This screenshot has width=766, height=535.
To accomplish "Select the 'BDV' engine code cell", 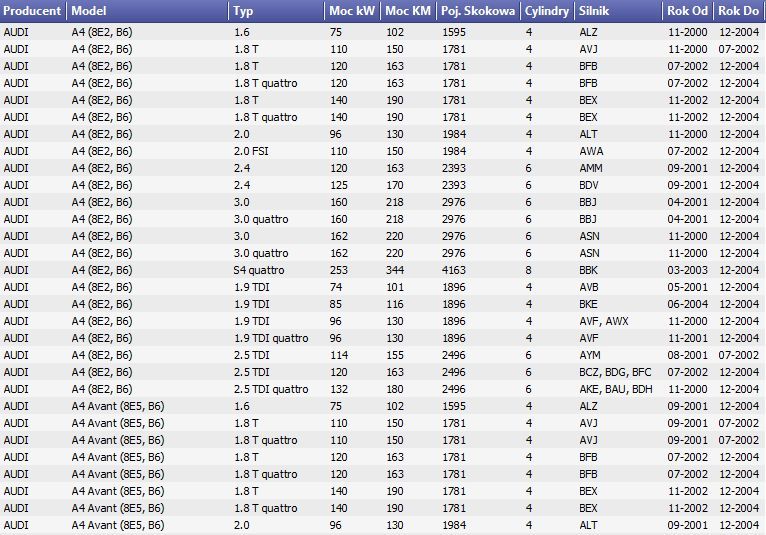I will click(589, 185).
